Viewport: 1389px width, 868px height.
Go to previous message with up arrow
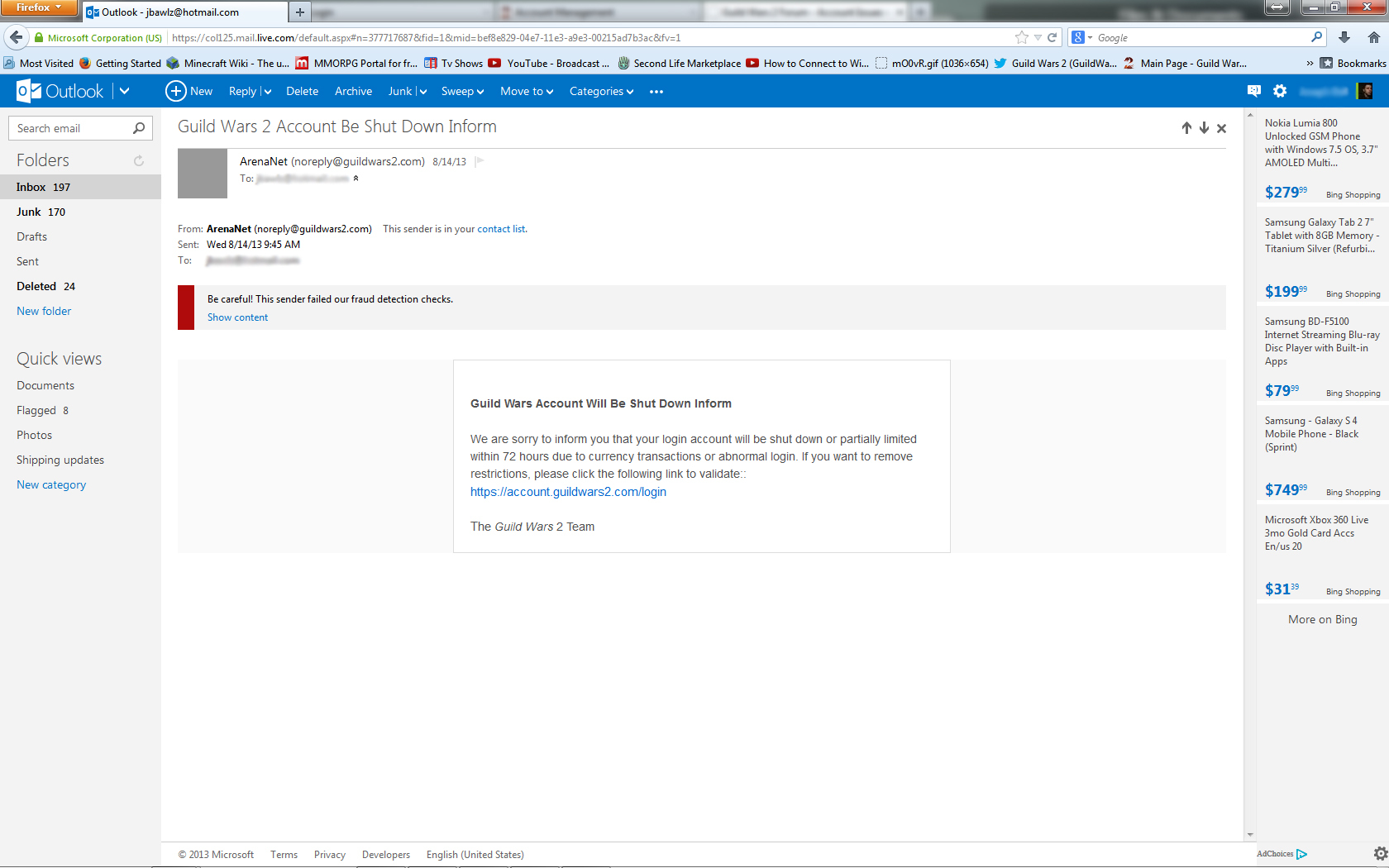point(1186,128)
